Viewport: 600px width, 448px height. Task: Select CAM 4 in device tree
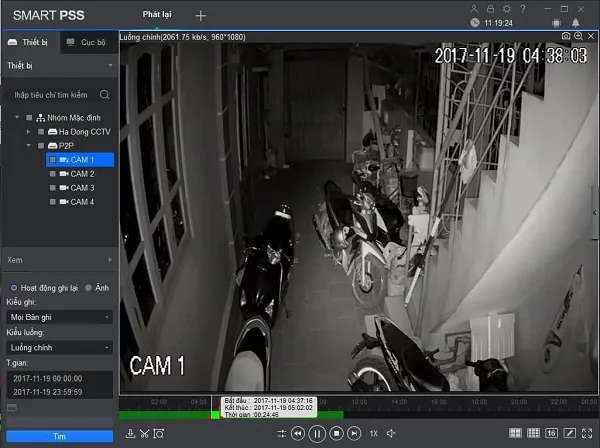pos(80,202)
